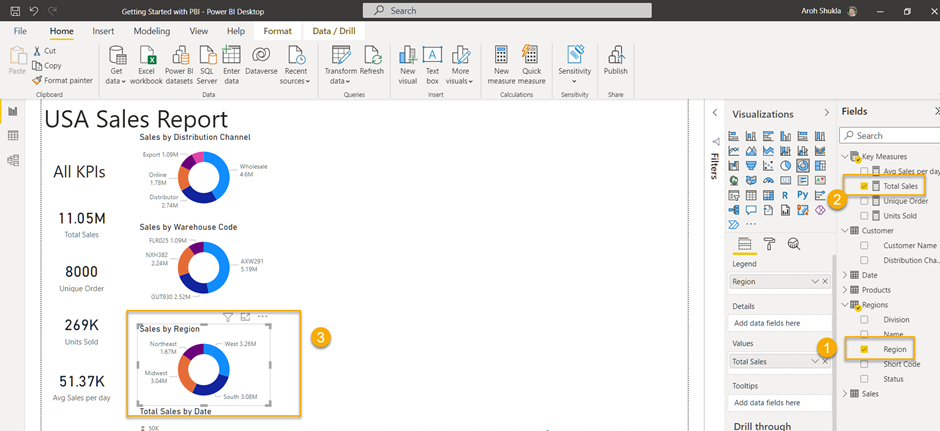Check the Customer Name field

[x=864, y=245]
